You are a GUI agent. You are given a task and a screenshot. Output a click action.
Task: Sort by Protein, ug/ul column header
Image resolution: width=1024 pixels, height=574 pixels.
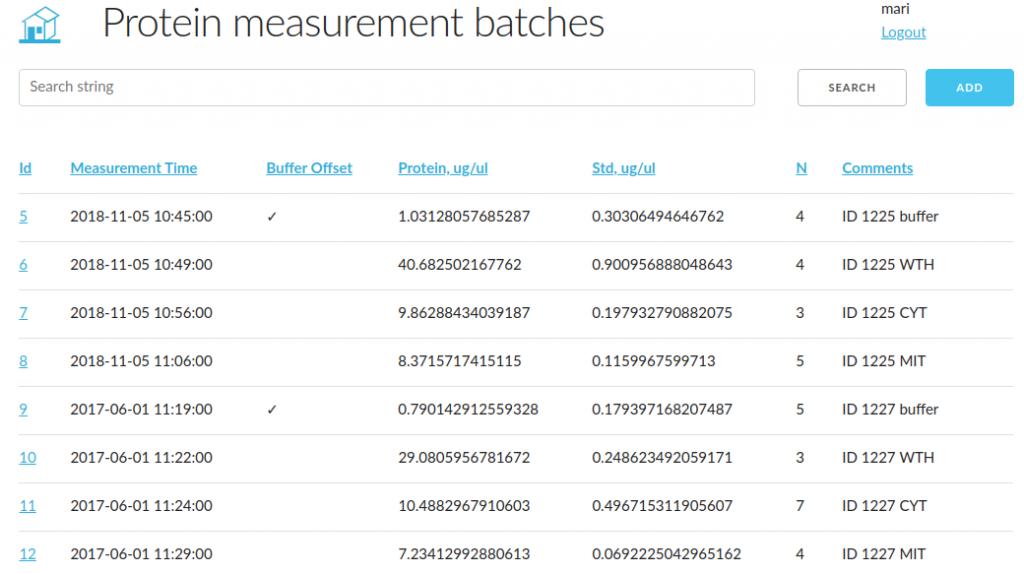click(x=443, y=168)
